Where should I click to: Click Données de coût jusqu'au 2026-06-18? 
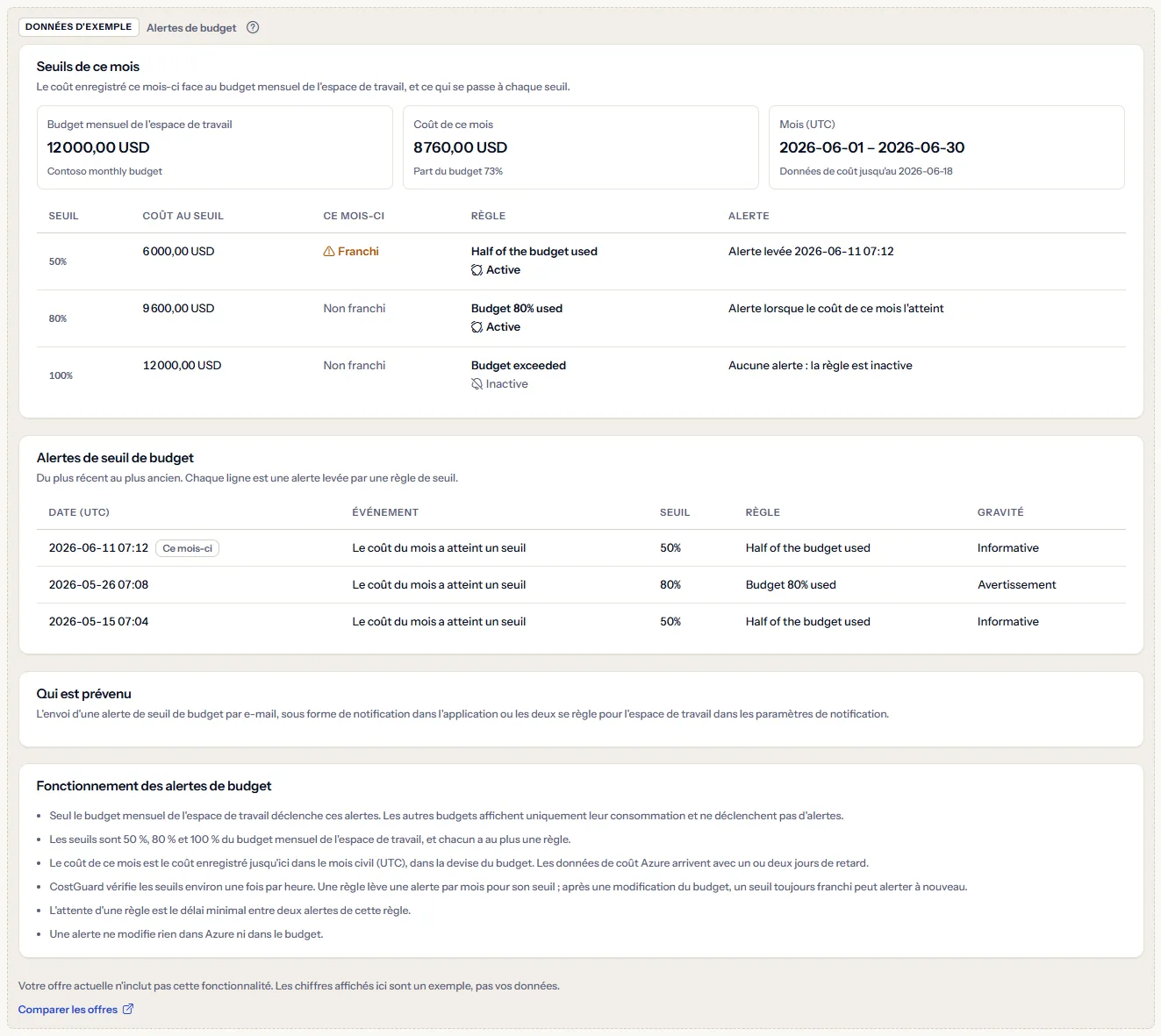(x=866, y=171)
